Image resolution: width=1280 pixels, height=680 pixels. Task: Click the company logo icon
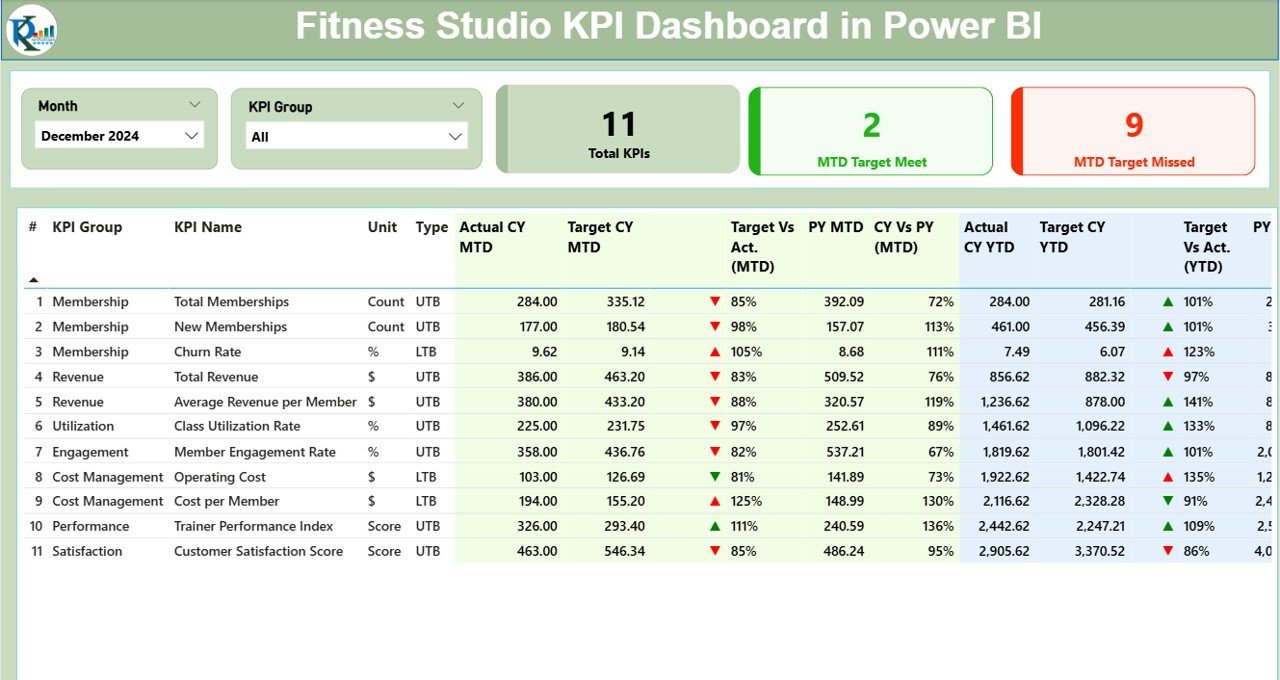pyautogui.click(x=31, y=29)
